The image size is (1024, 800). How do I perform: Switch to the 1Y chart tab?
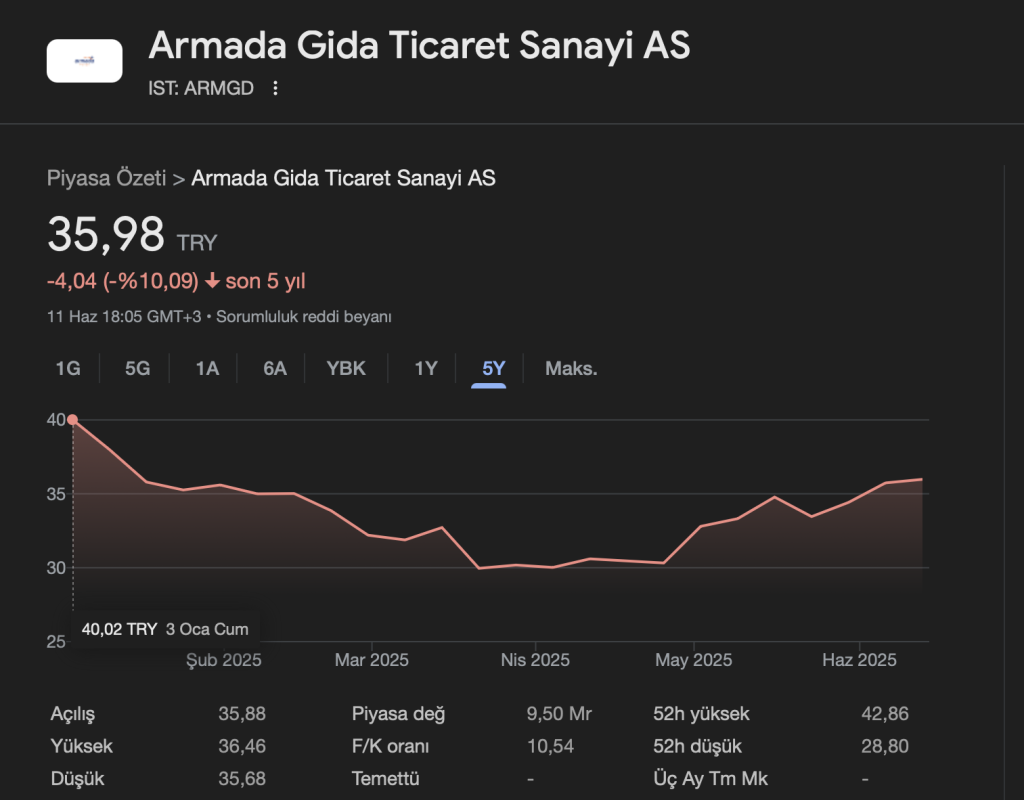pyautogui.click(x=426, y=369)
